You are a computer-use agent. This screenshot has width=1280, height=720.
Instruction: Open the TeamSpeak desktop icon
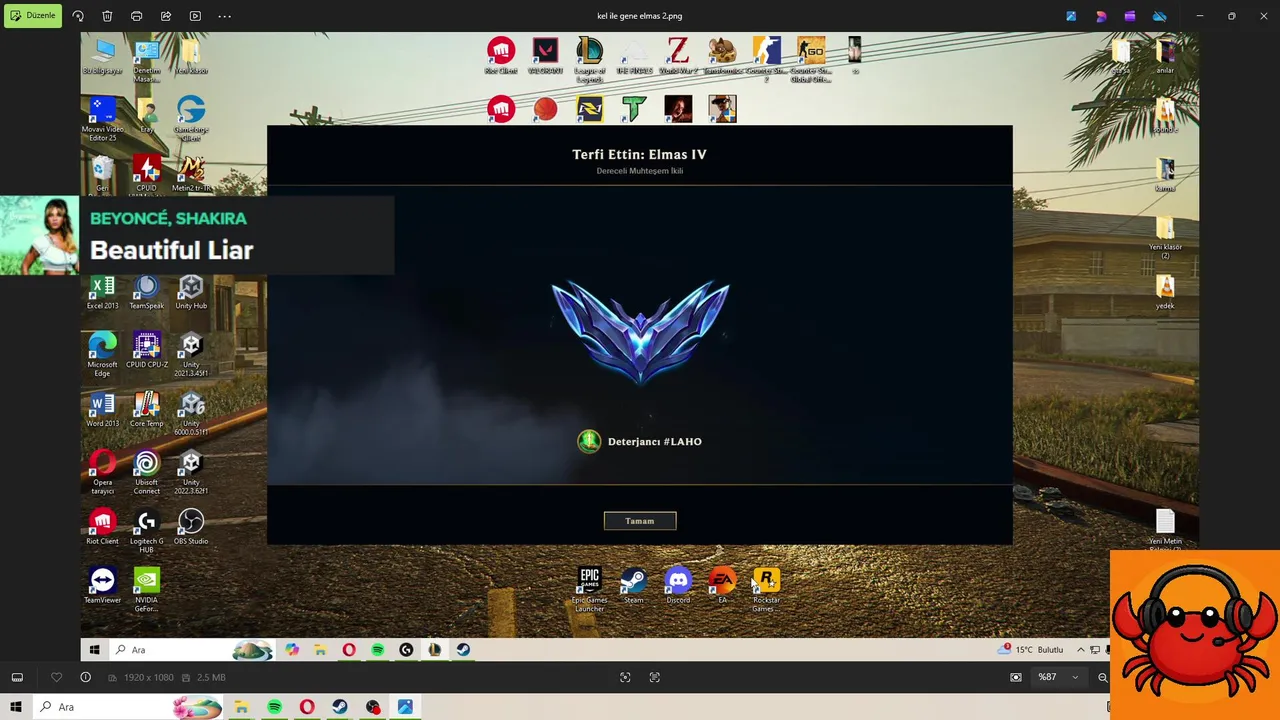point(146,293)
